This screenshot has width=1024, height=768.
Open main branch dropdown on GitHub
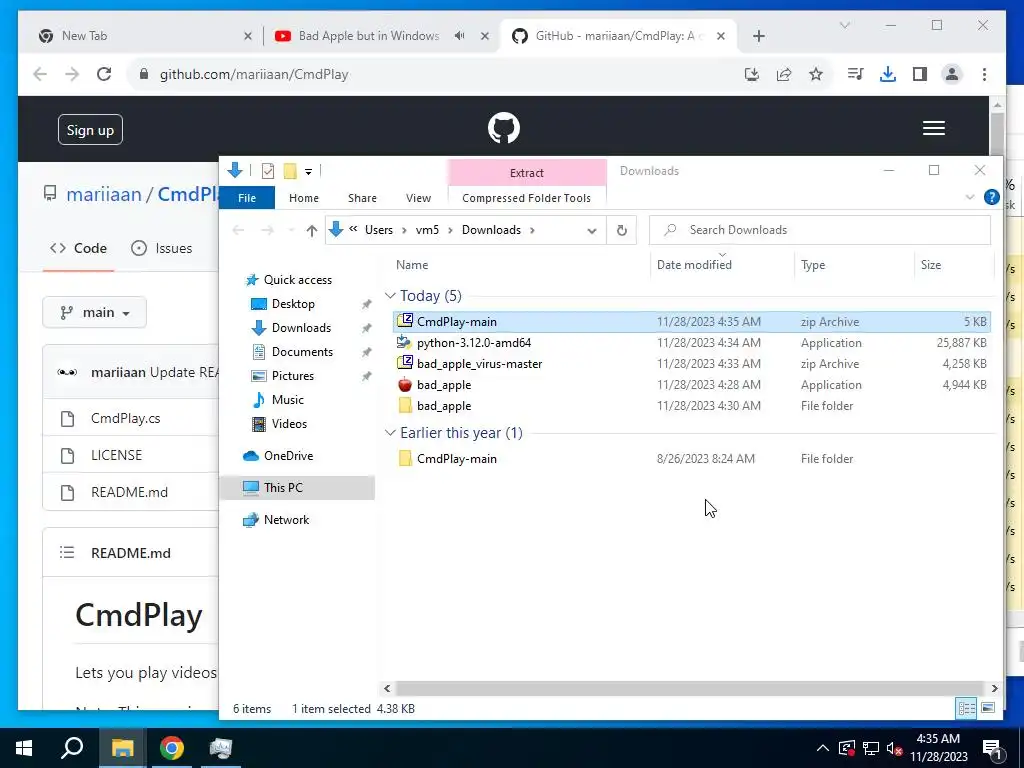click(95, 313)
